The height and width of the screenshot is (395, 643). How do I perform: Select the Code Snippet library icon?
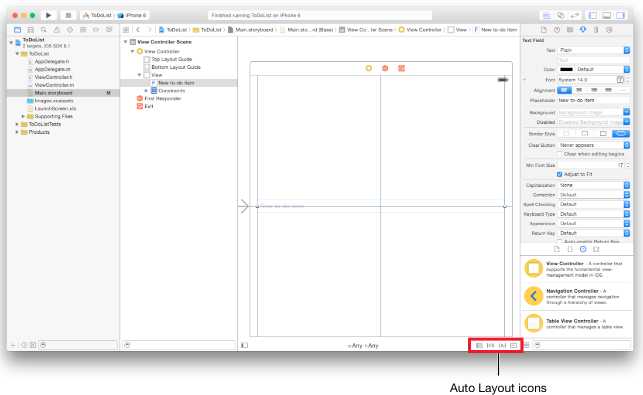pos(570,249)
